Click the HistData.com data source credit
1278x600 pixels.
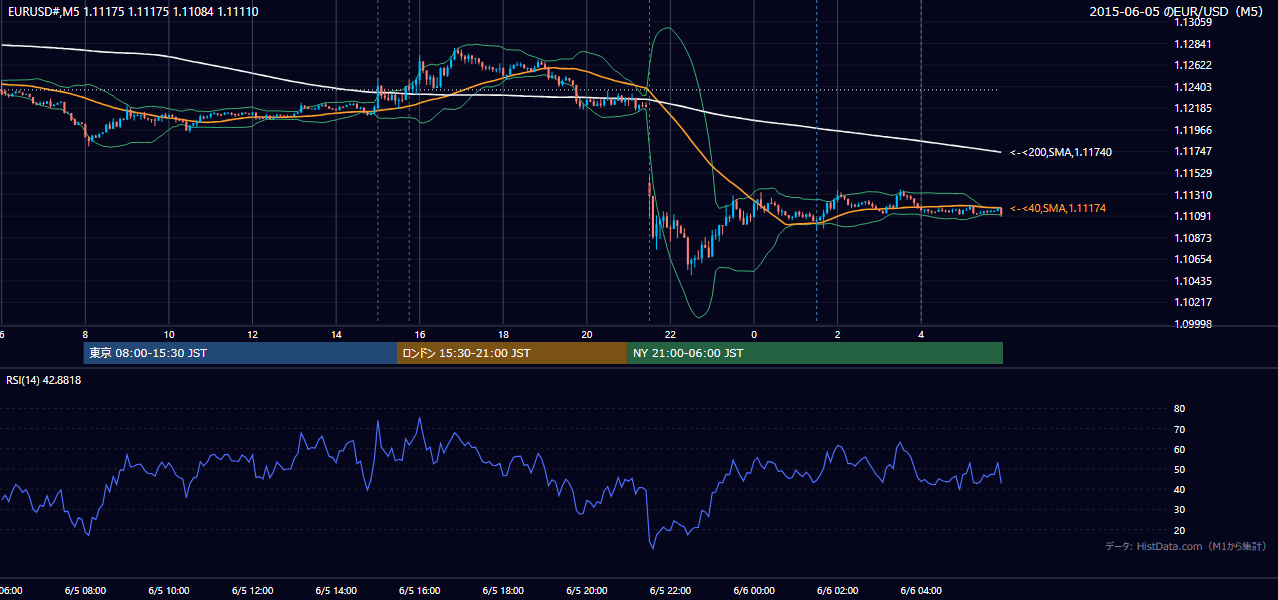[x=1186, y=546]
